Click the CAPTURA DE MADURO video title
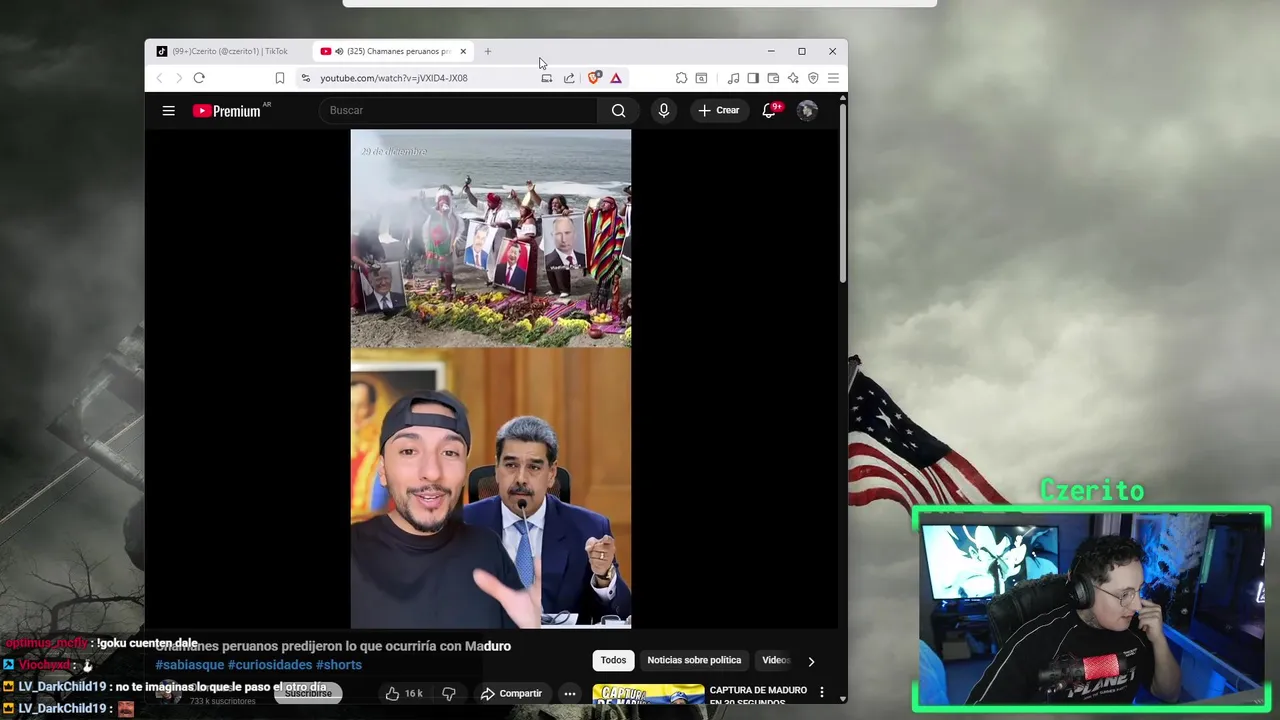Image resolution: width=1280 pixels, height=720 pixels. coord(758,695)
